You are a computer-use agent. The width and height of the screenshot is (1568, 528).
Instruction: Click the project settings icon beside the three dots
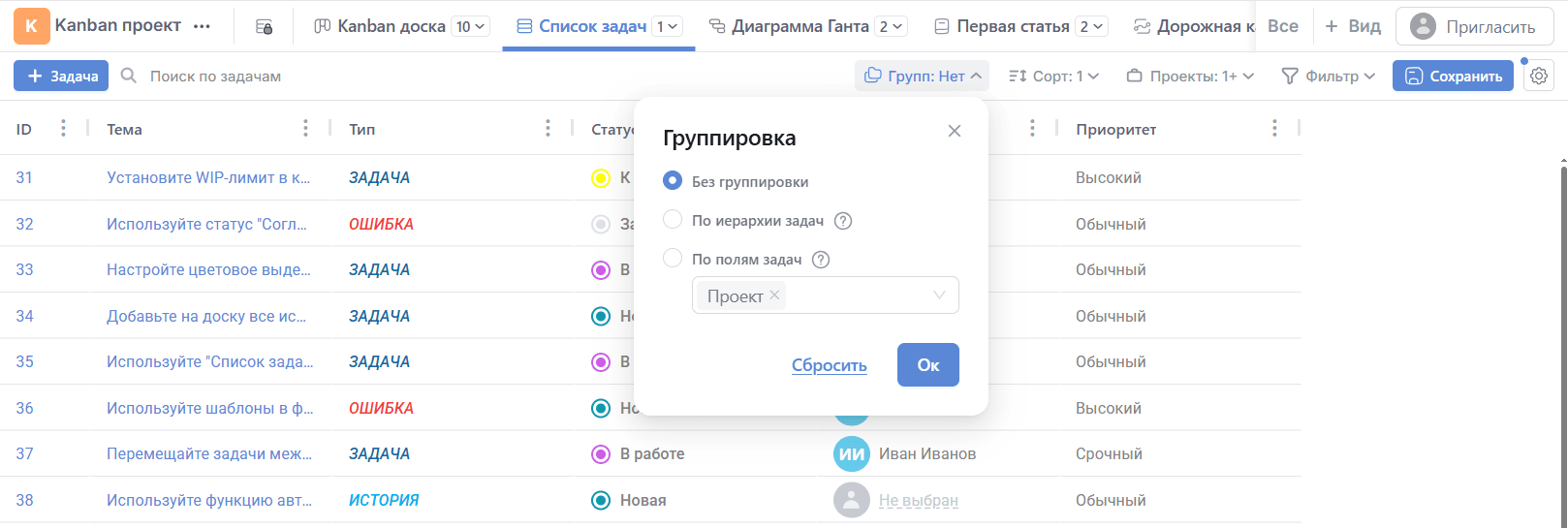point(264,27)
